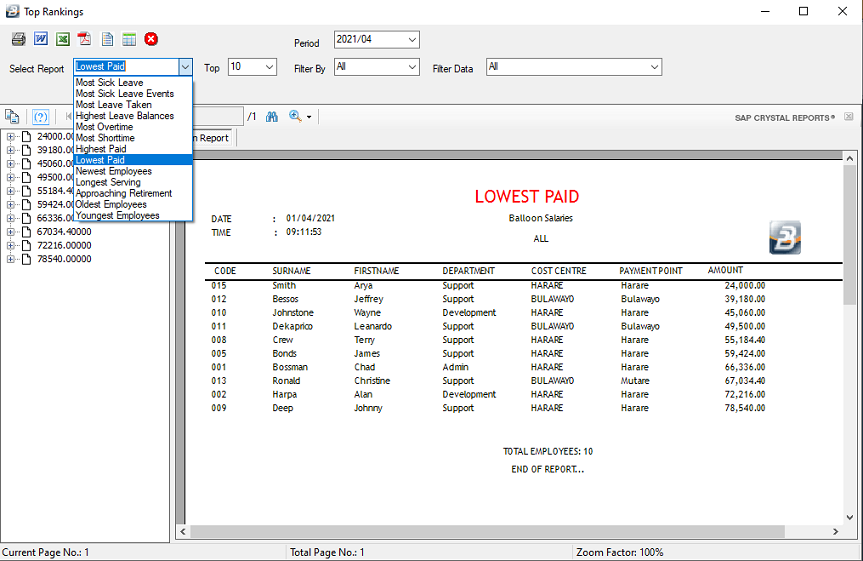Click vertical scrollbar down arrow

[850, 517]
